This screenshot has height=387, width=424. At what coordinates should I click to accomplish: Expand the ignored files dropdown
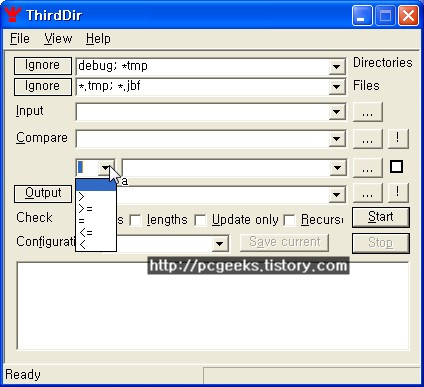point(336,87)
